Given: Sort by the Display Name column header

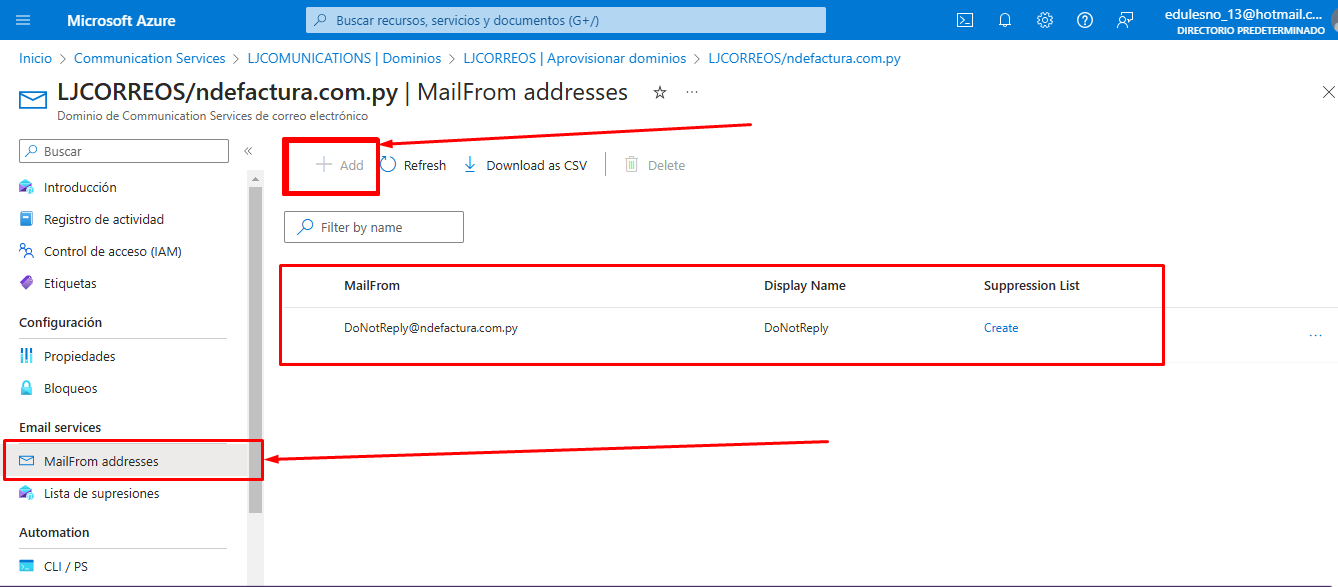Looking at the screenshot, I should (805, 285).
